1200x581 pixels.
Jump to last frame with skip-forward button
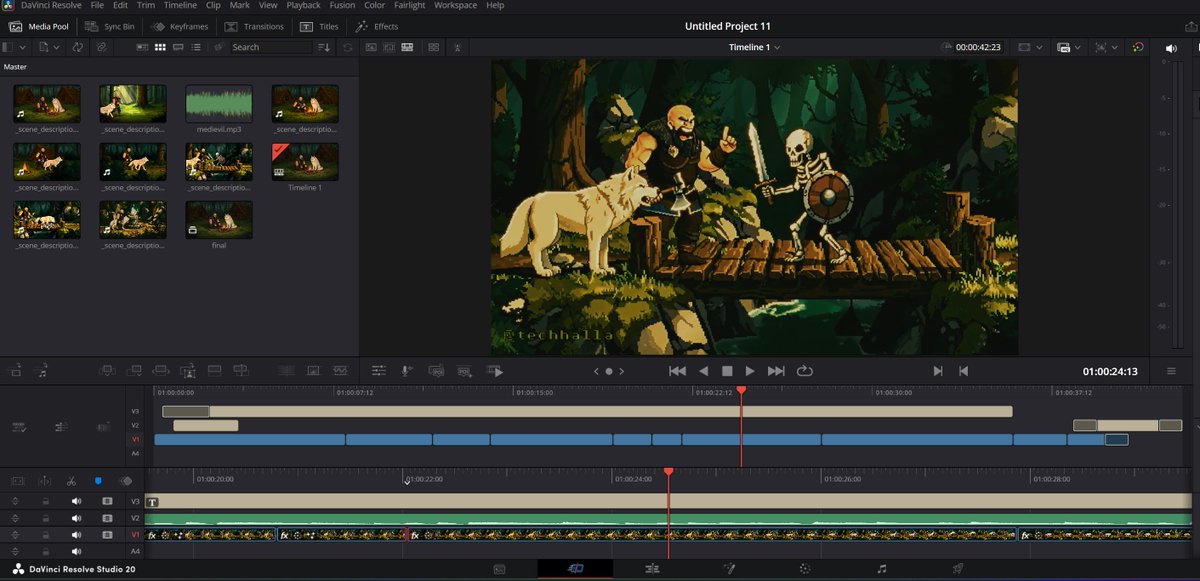pyautogui.click(x=776, y=371)
